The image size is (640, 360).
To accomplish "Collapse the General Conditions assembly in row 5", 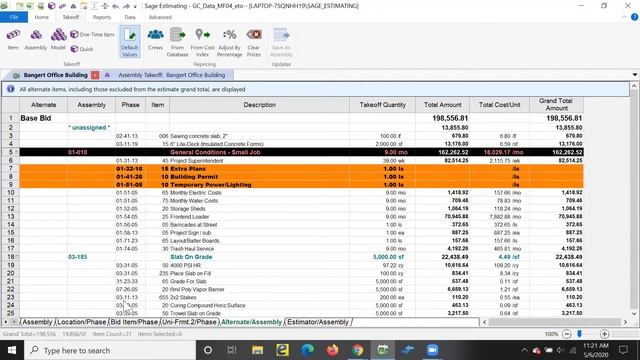I will pyautogui.click(x=17, y=152).
